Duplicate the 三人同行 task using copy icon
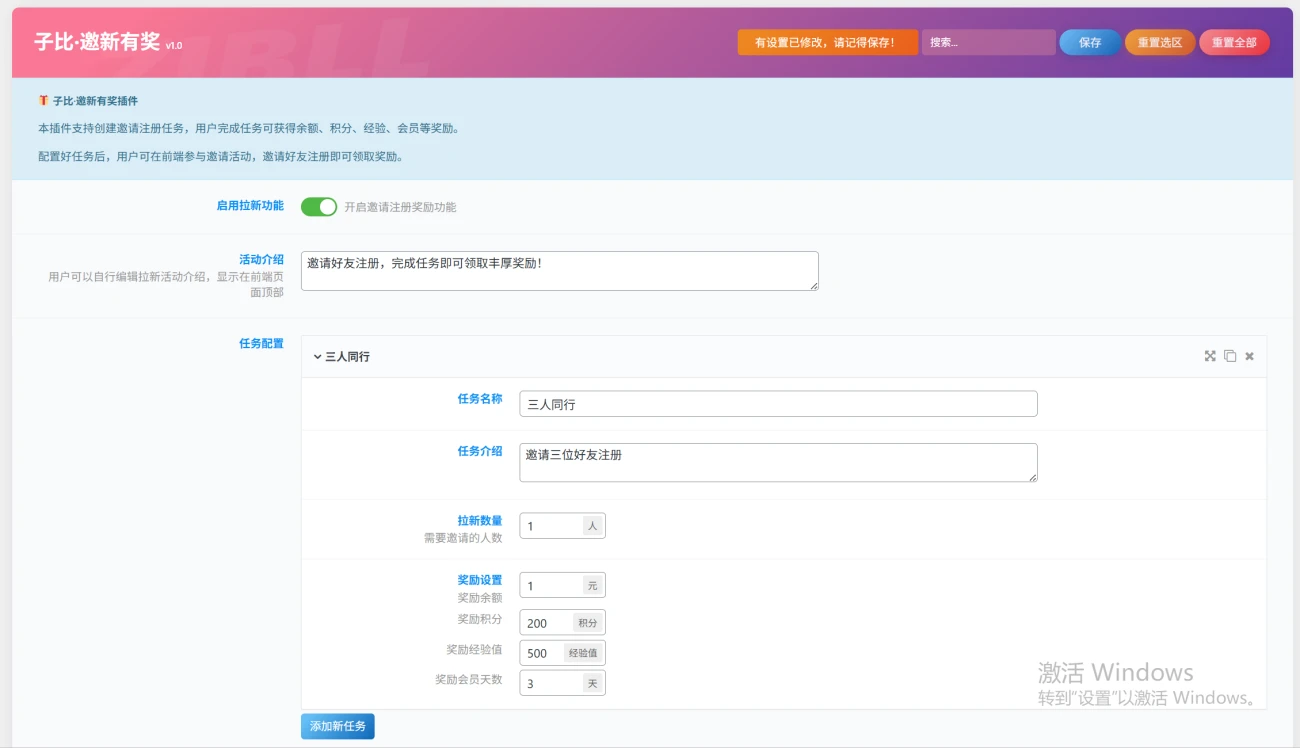This screenshot has width=1300, height=748. coord(1229,355)
